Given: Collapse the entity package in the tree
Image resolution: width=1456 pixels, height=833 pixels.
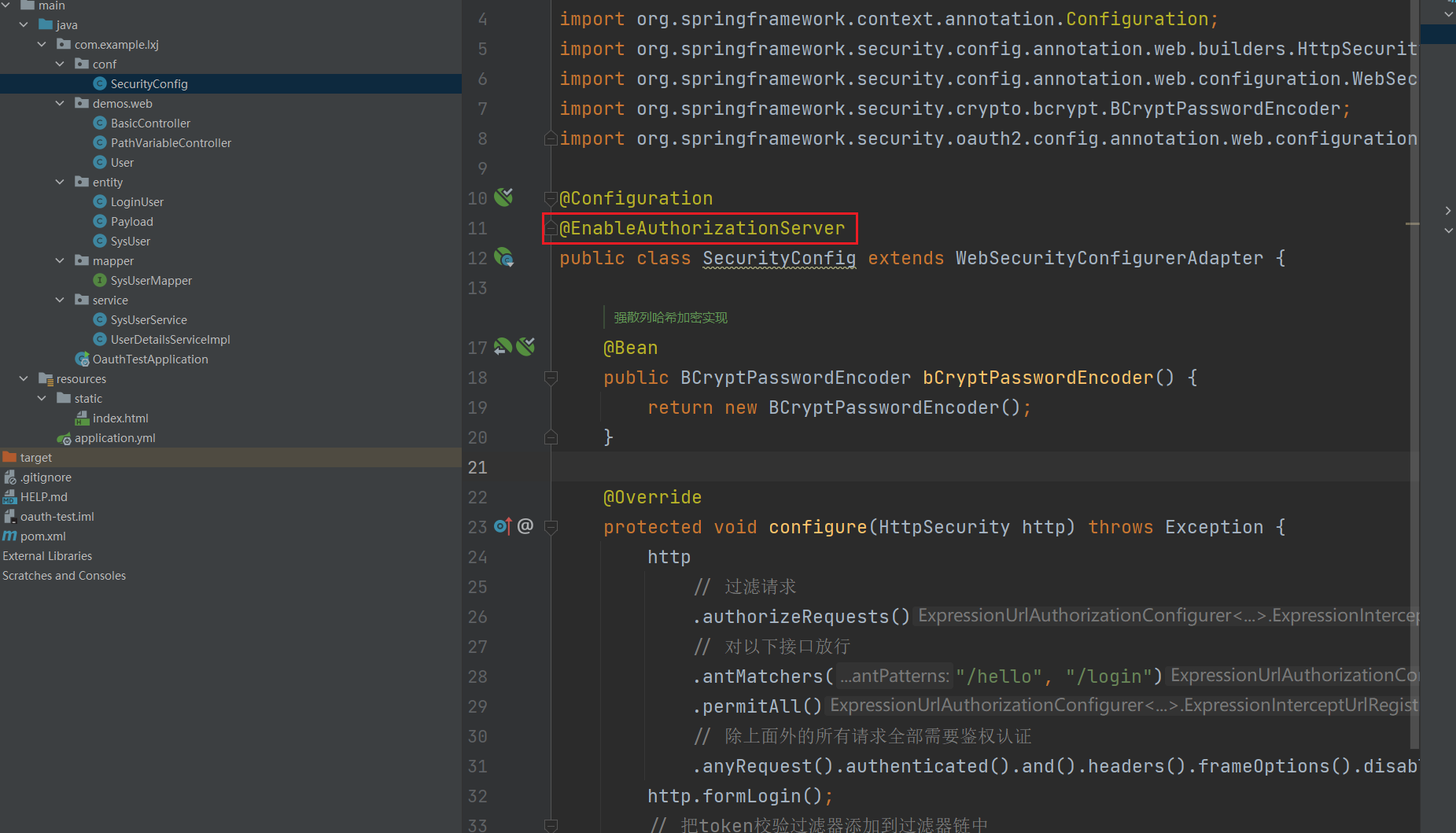Looking at the screenshot, I should pos(60,182).
